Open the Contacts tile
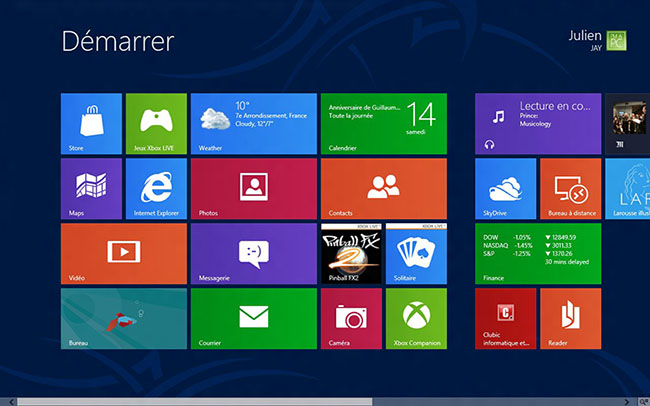The width and height of the screenshot is (650, 406). pyautogui.click(x=384, y=189)
